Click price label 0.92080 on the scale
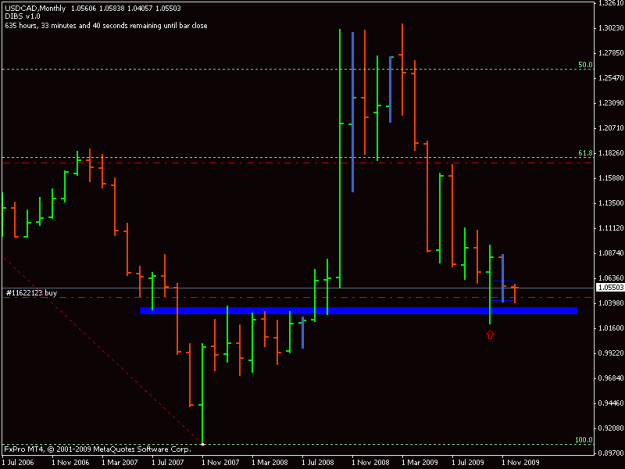 click(610, 428)
